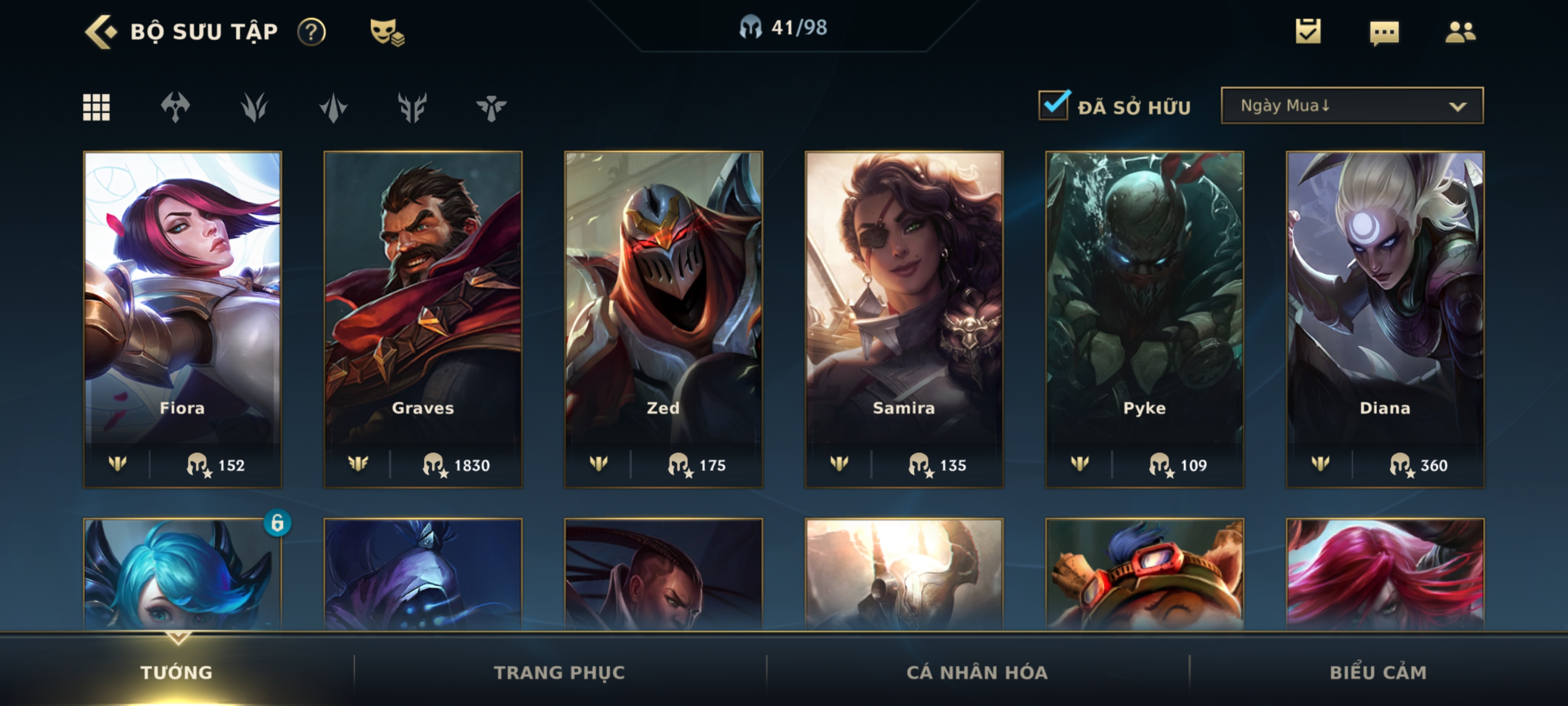Switch to the CÁ NHÂN HÓA tab
Image resolution: width=1568 pixels, height=706 pixels.
pos(977,672)
